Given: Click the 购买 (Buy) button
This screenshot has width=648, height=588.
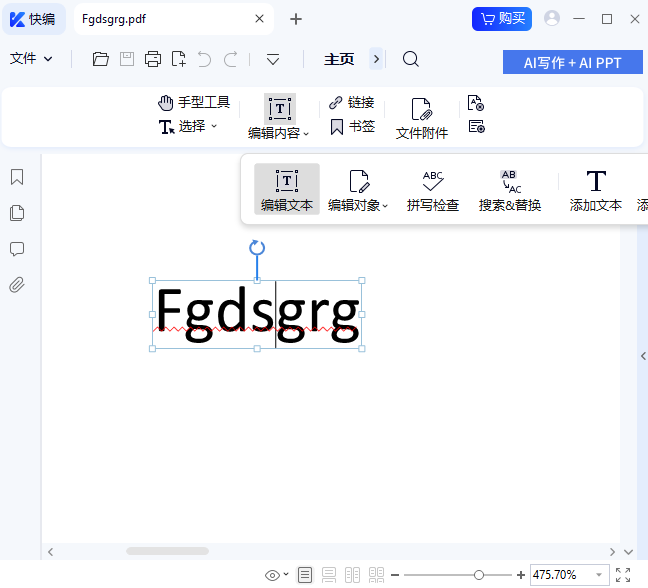Looking at the screenshot, I should tap(501, 18).
